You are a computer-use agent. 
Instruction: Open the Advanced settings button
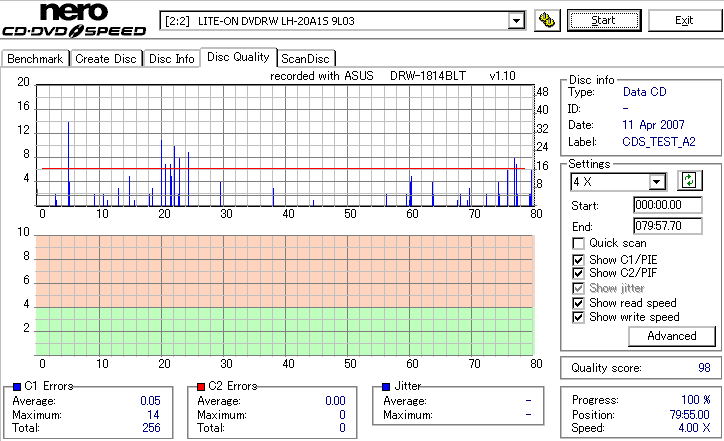point(671,336)
